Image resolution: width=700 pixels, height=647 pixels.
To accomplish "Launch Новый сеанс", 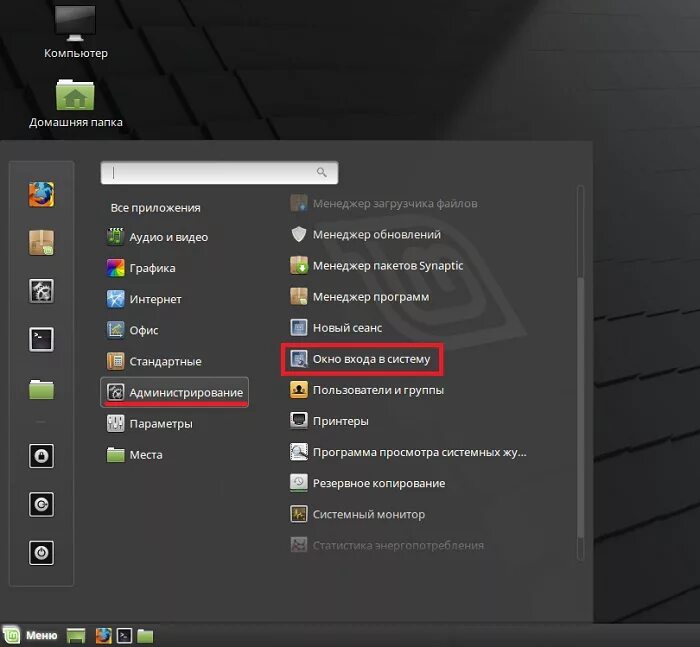I will point(336,328).
